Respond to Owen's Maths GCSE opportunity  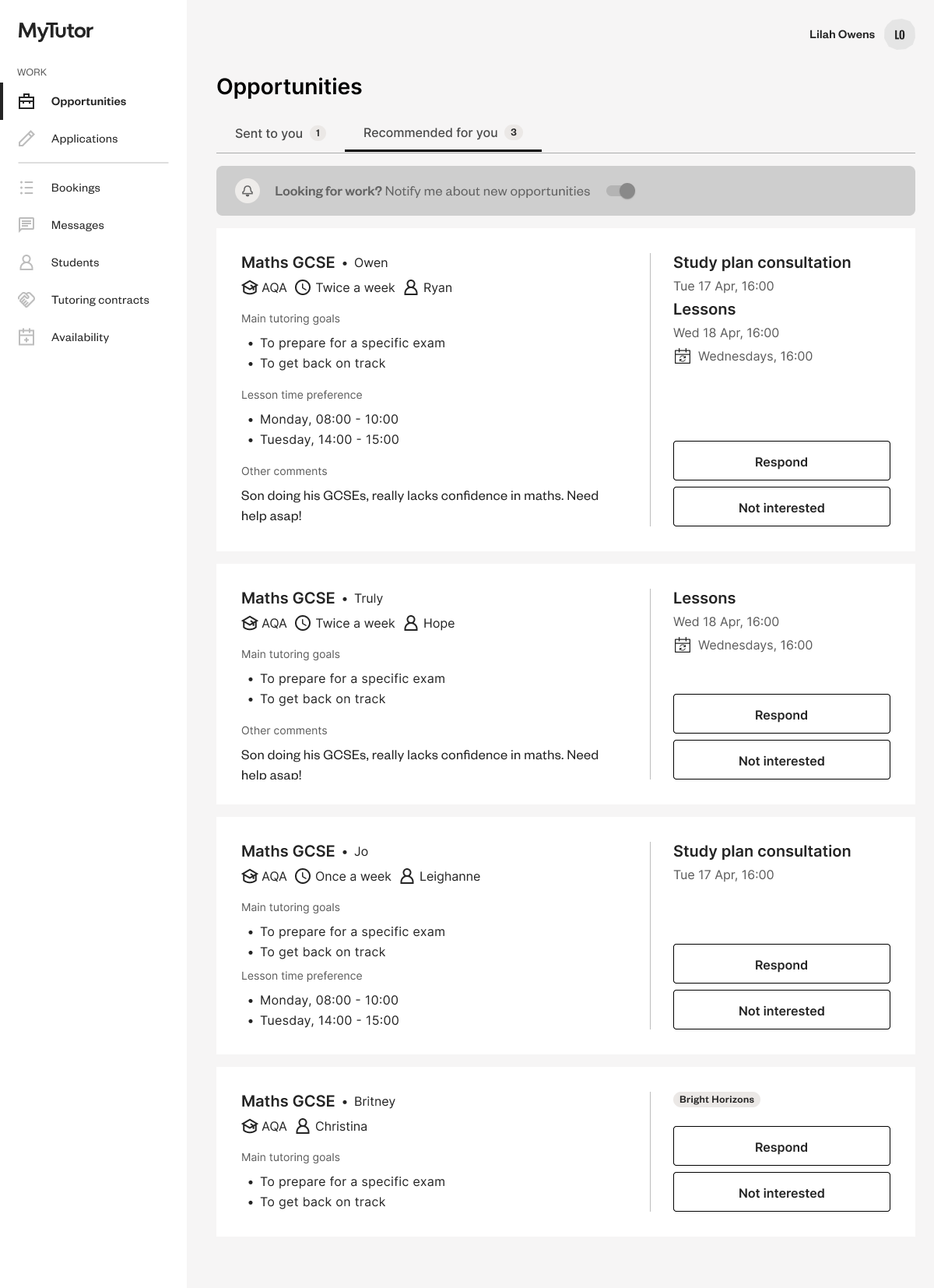click(x=781, y=461)
